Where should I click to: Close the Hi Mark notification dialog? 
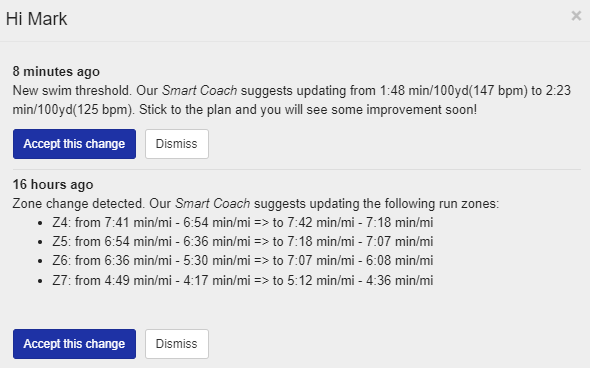click(576, 16)
